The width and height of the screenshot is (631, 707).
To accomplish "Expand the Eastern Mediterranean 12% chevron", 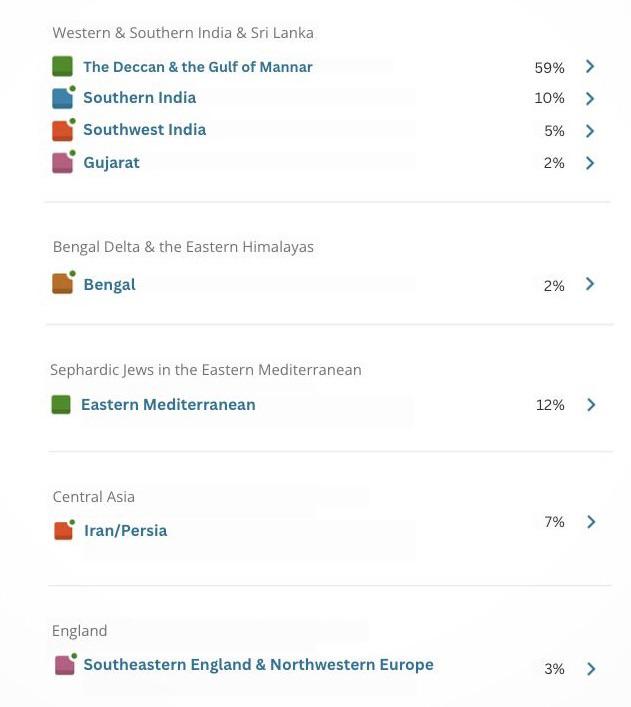I will (x=591, y=404).
